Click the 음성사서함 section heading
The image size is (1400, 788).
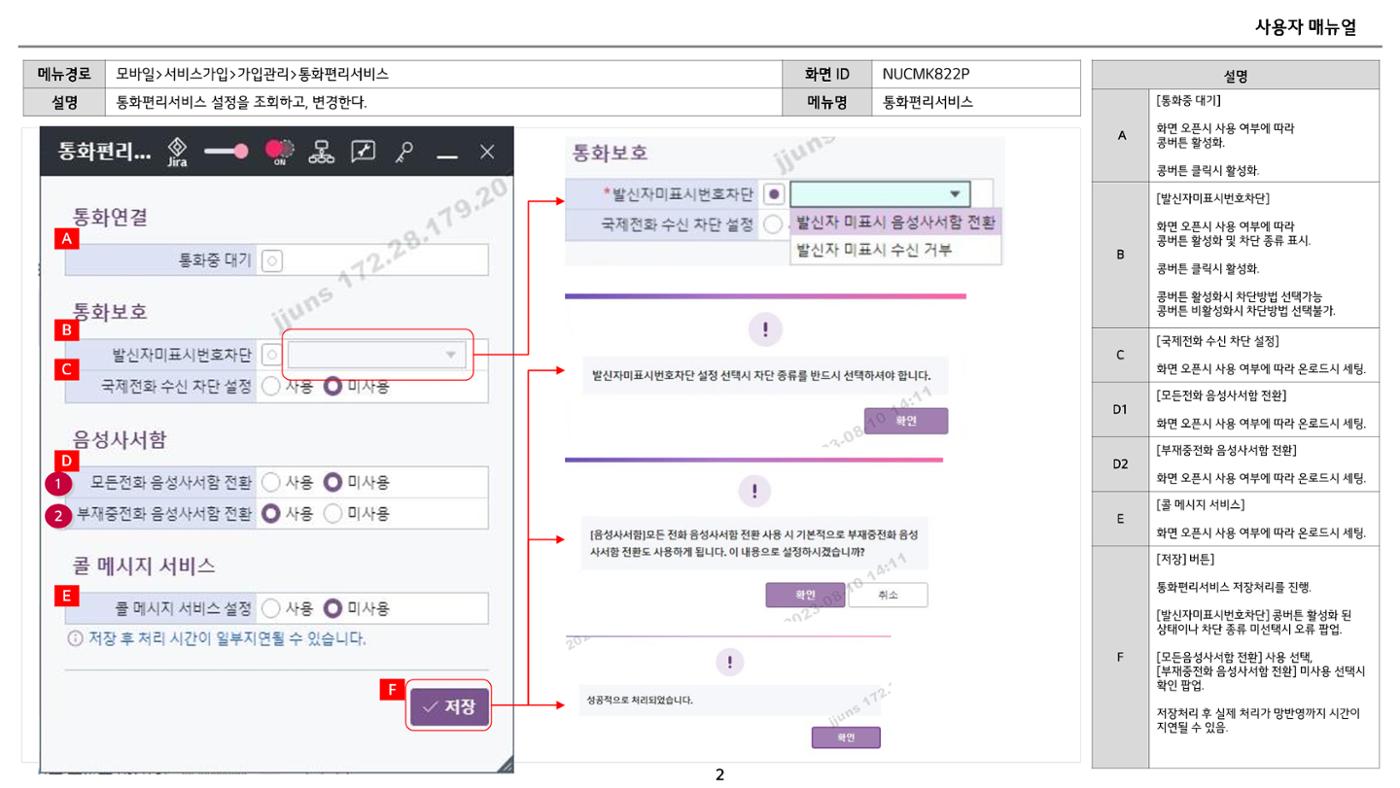(x=120, y=438)
